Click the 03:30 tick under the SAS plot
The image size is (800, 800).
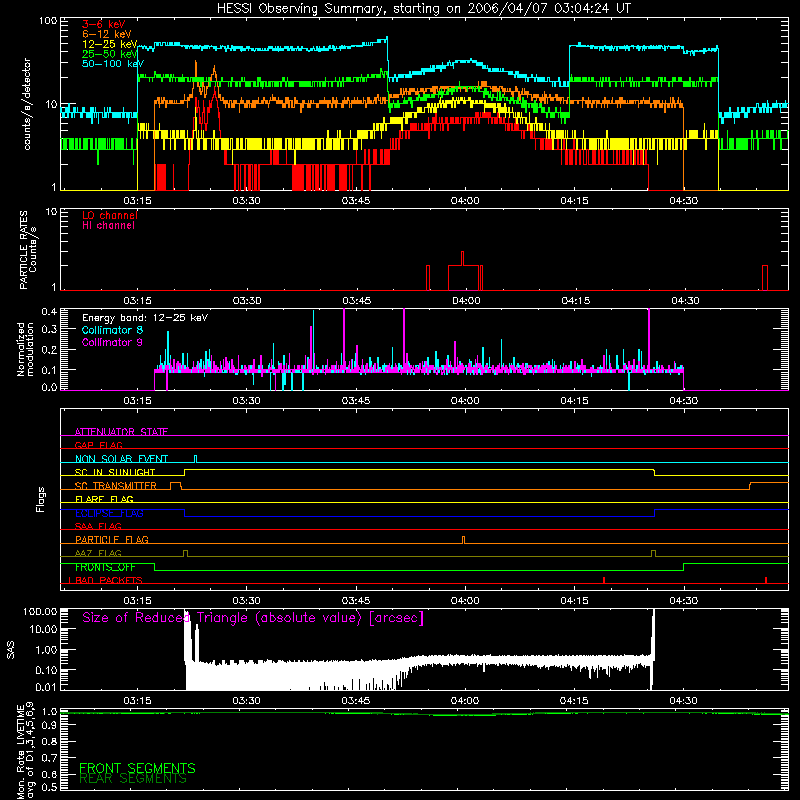tap(246, 701)
